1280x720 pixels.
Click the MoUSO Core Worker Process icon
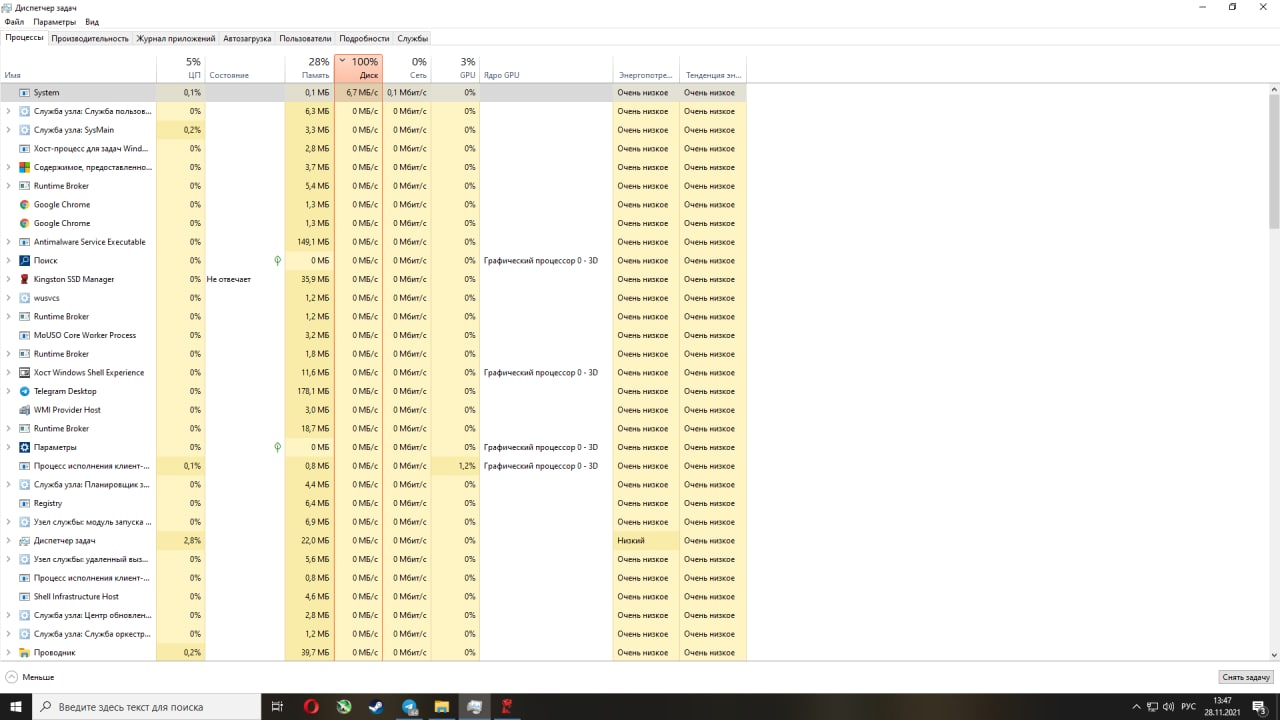25,335
